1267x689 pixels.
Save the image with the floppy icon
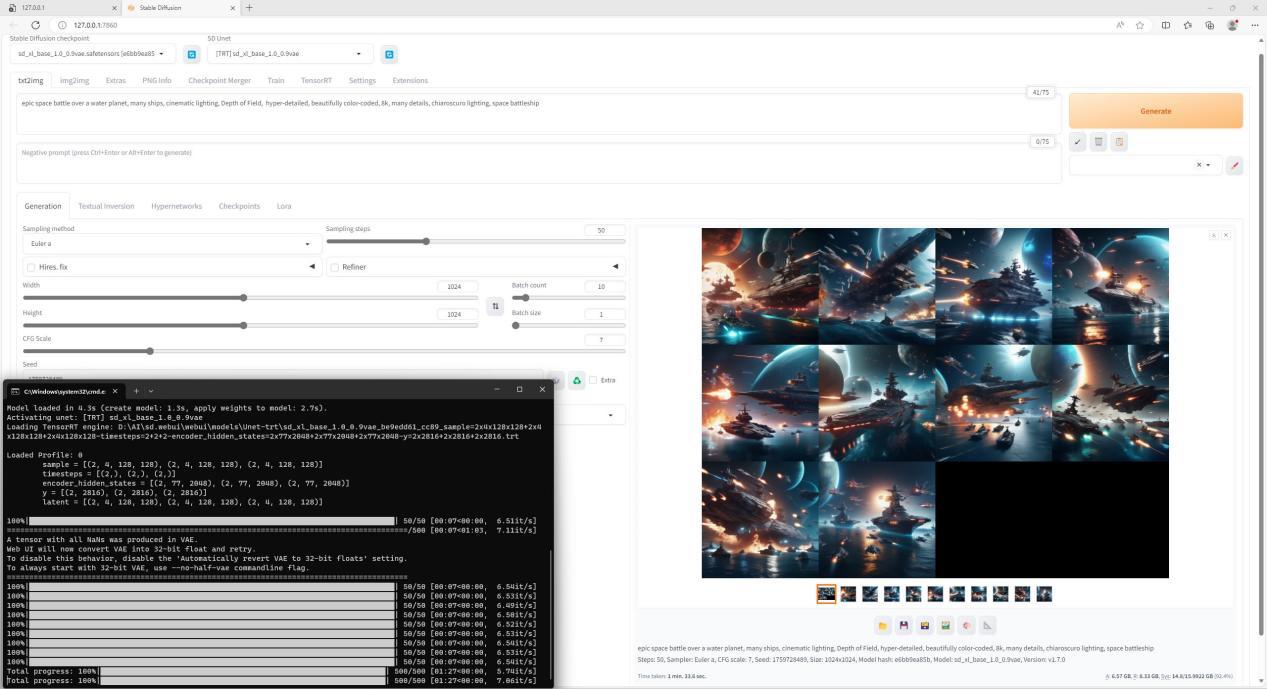click(903, 626)
